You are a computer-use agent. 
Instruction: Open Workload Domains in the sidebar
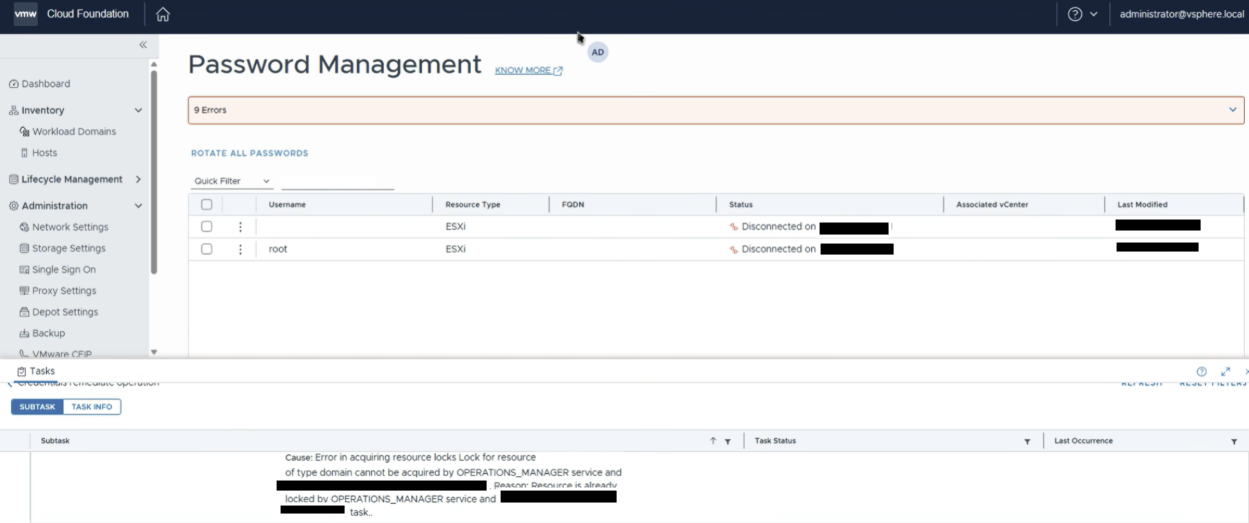[74, 131]
